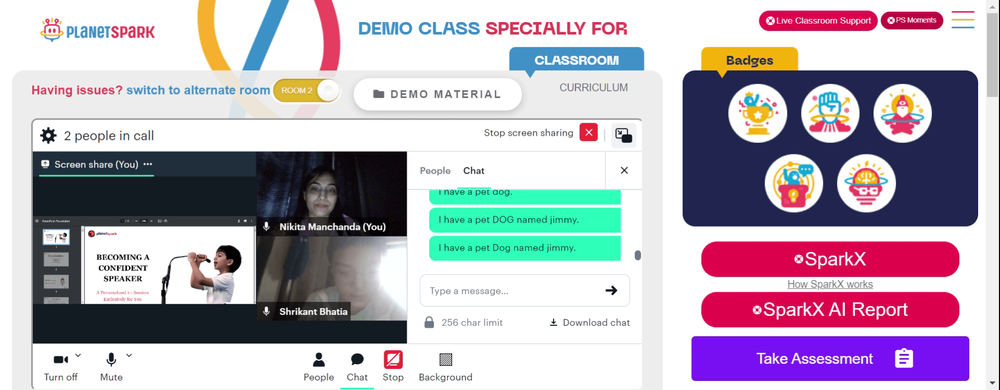Image resolution: width=1000 pixels, height=390 pixels.
Task: Mute the microphone
Action: tap(111, 366)
